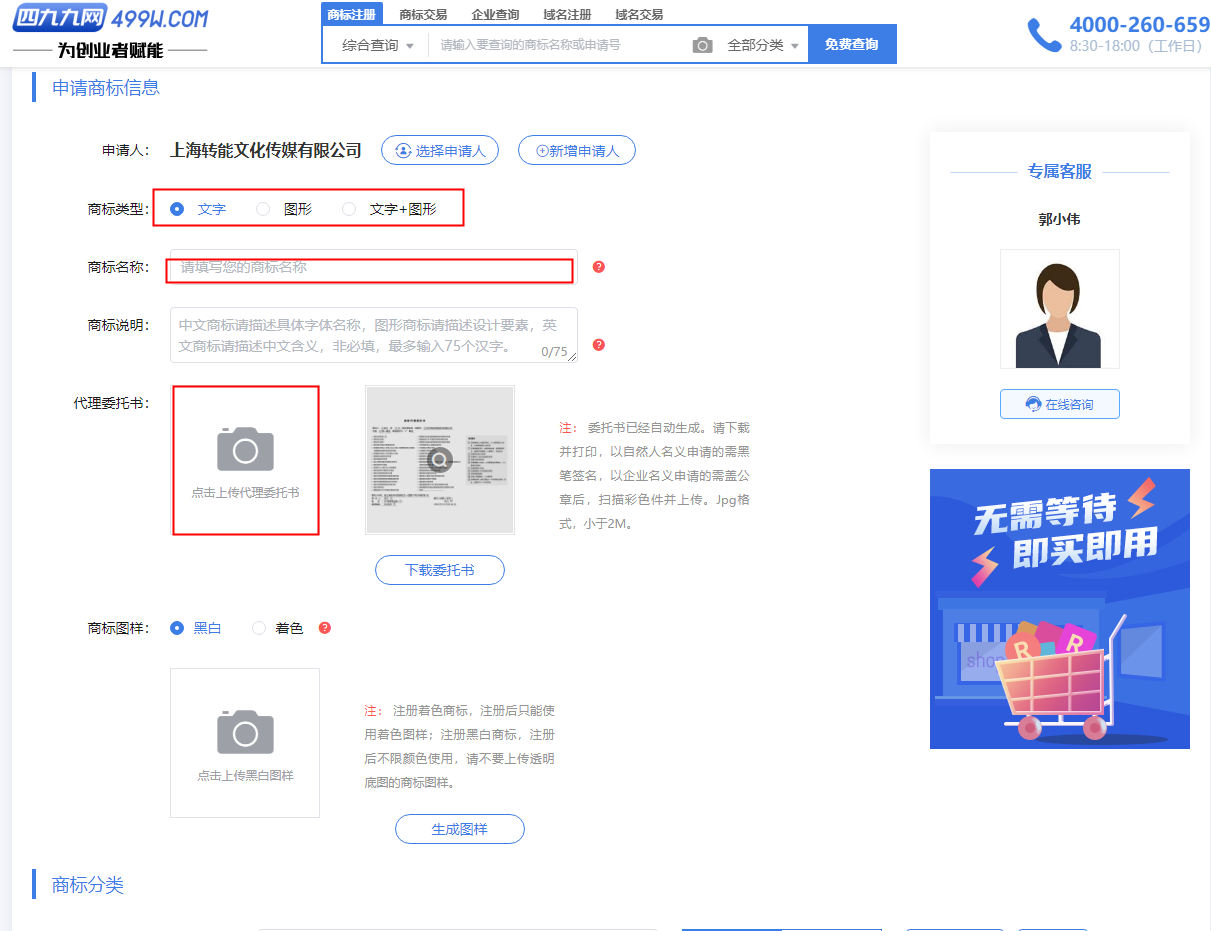Switch to the 域名交易 tab
This screenshot has height=931, width=1211.
[639, 15]
